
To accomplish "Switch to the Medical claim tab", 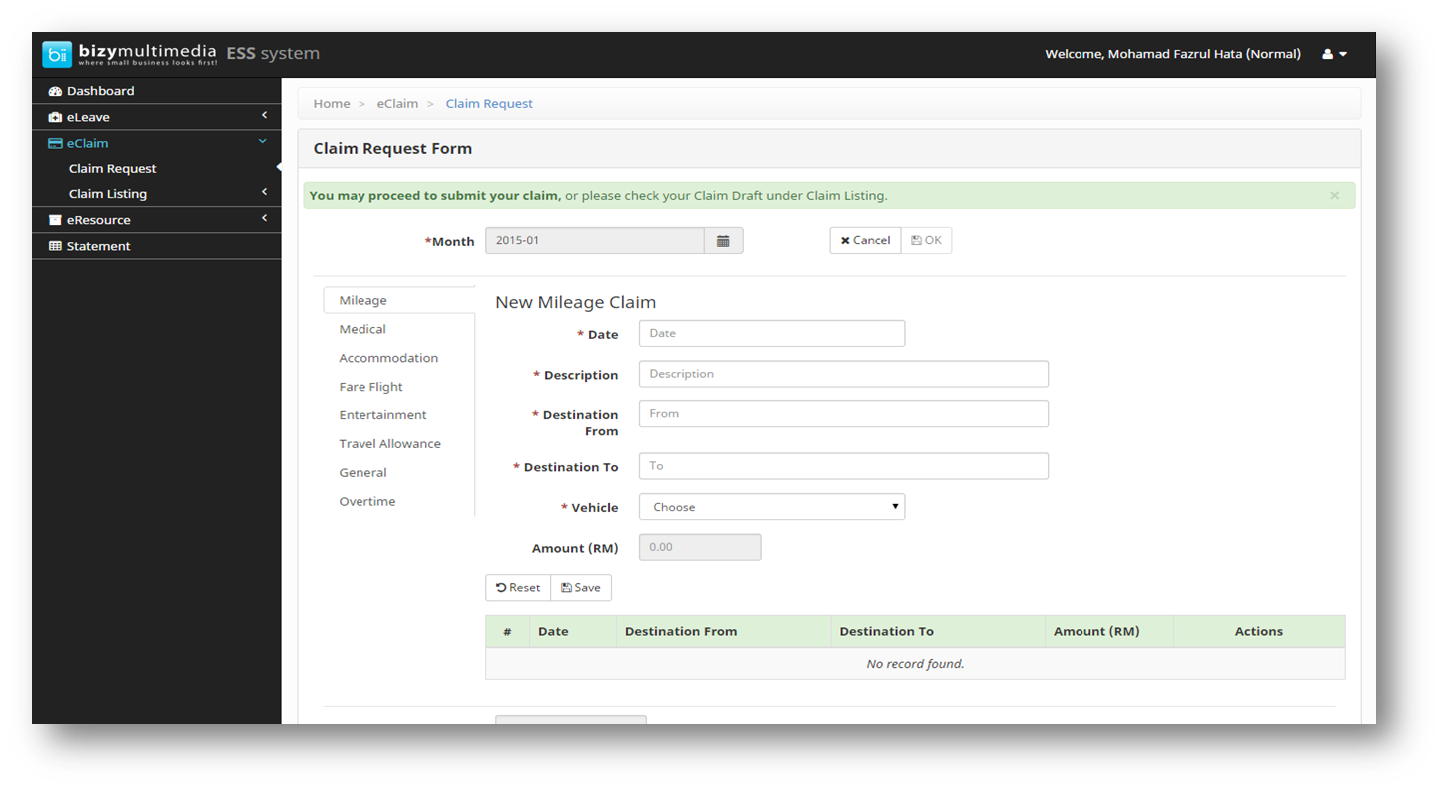I will (362, 329).
